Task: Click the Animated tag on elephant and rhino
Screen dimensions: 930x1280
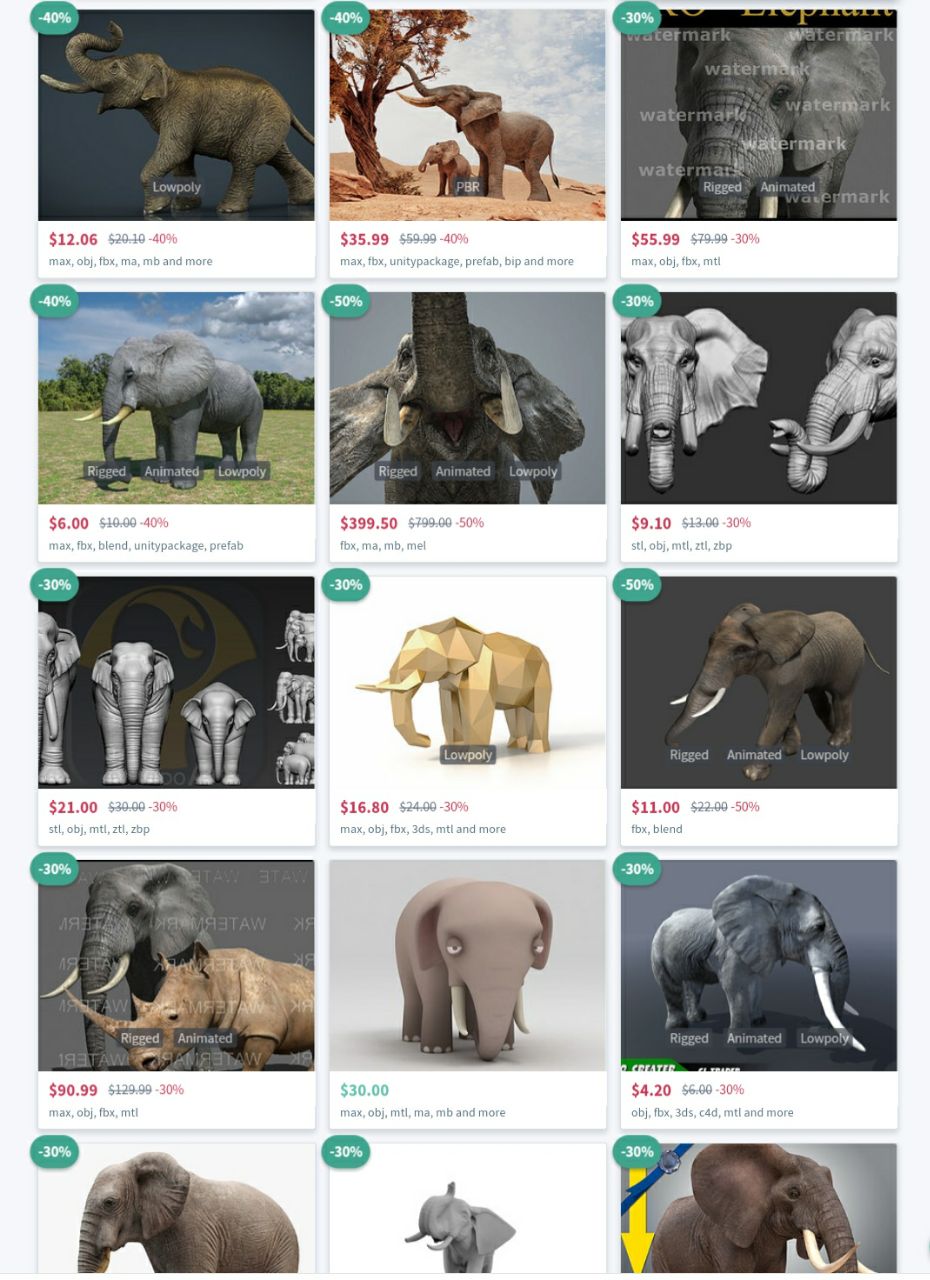Action: pos(204,1038)
